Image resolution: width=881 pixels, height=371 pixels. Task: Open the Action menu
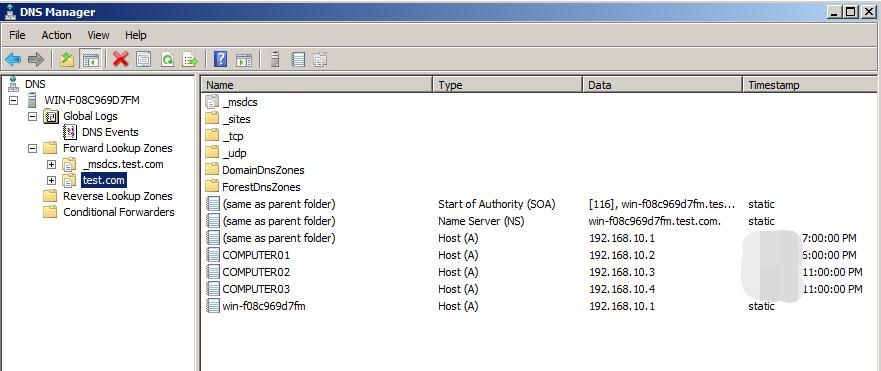click(x=56, y=35)
